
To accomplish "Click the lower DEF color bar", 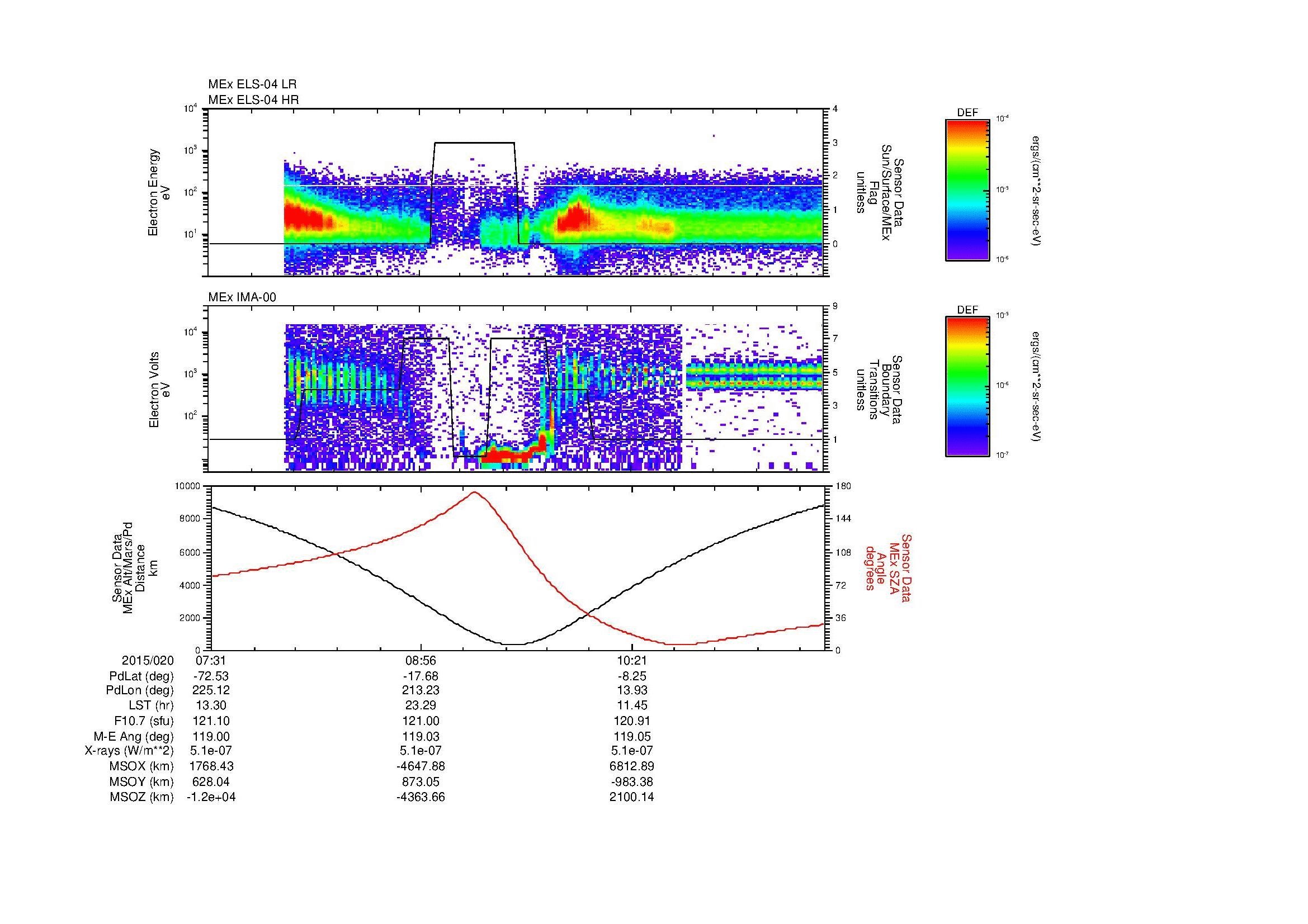I will coord(967,387).
